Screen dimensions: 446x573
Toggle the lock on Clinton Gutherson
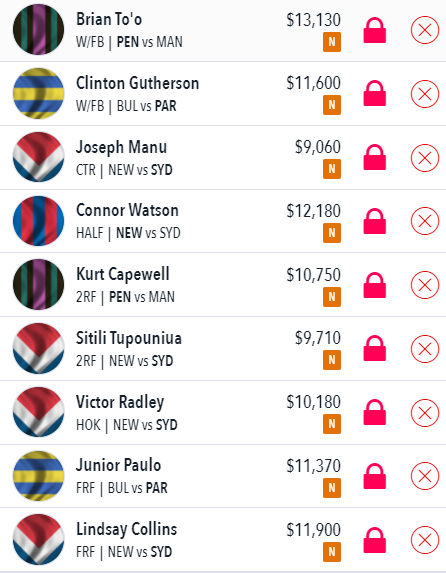(x=375, y=94)
